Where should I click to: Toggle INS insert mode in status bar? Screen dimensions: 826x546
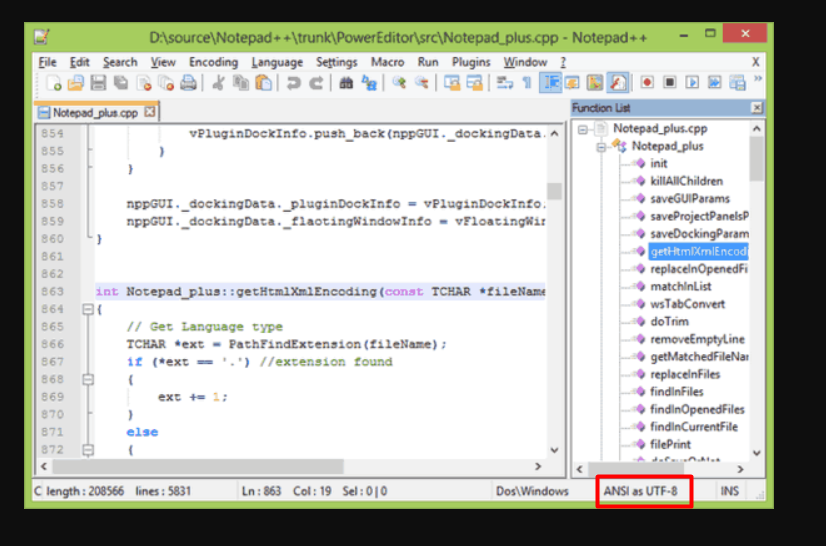(730, 491)
